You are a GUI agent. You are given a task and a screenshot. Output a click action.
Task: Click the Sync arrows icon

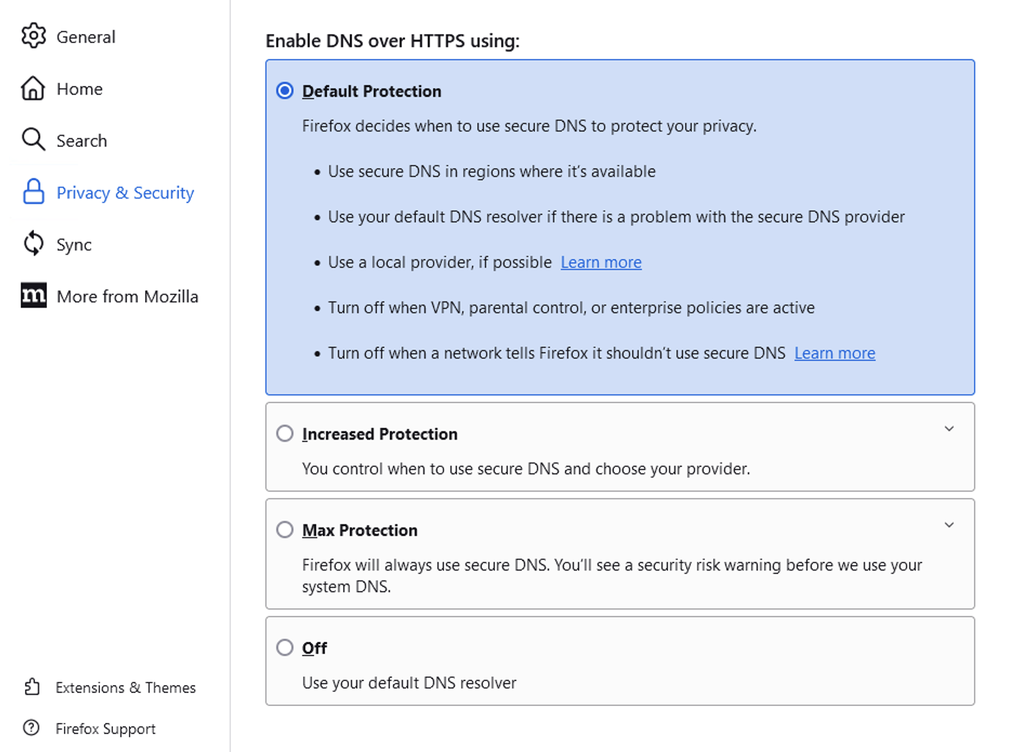[x=33, y=244]
